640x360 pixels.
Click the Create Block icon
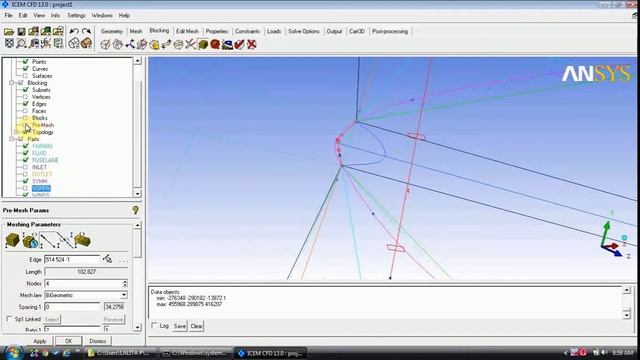105,44
